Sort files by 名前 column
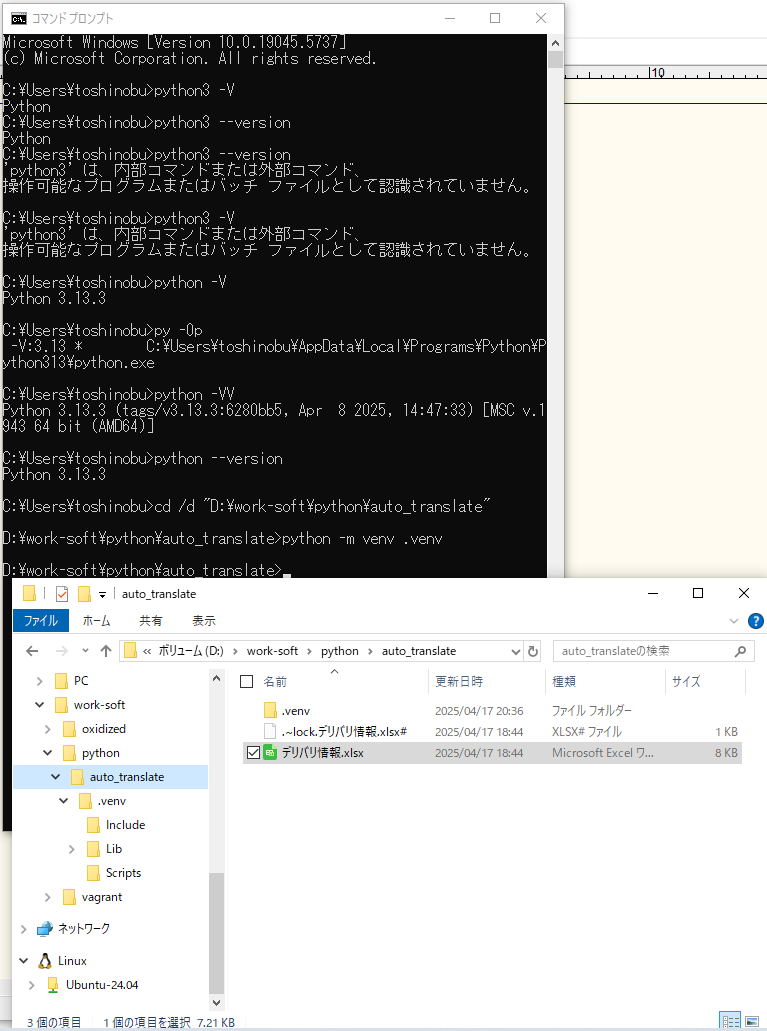Screen dimensions: 767x1031 [x=275, y=682]
